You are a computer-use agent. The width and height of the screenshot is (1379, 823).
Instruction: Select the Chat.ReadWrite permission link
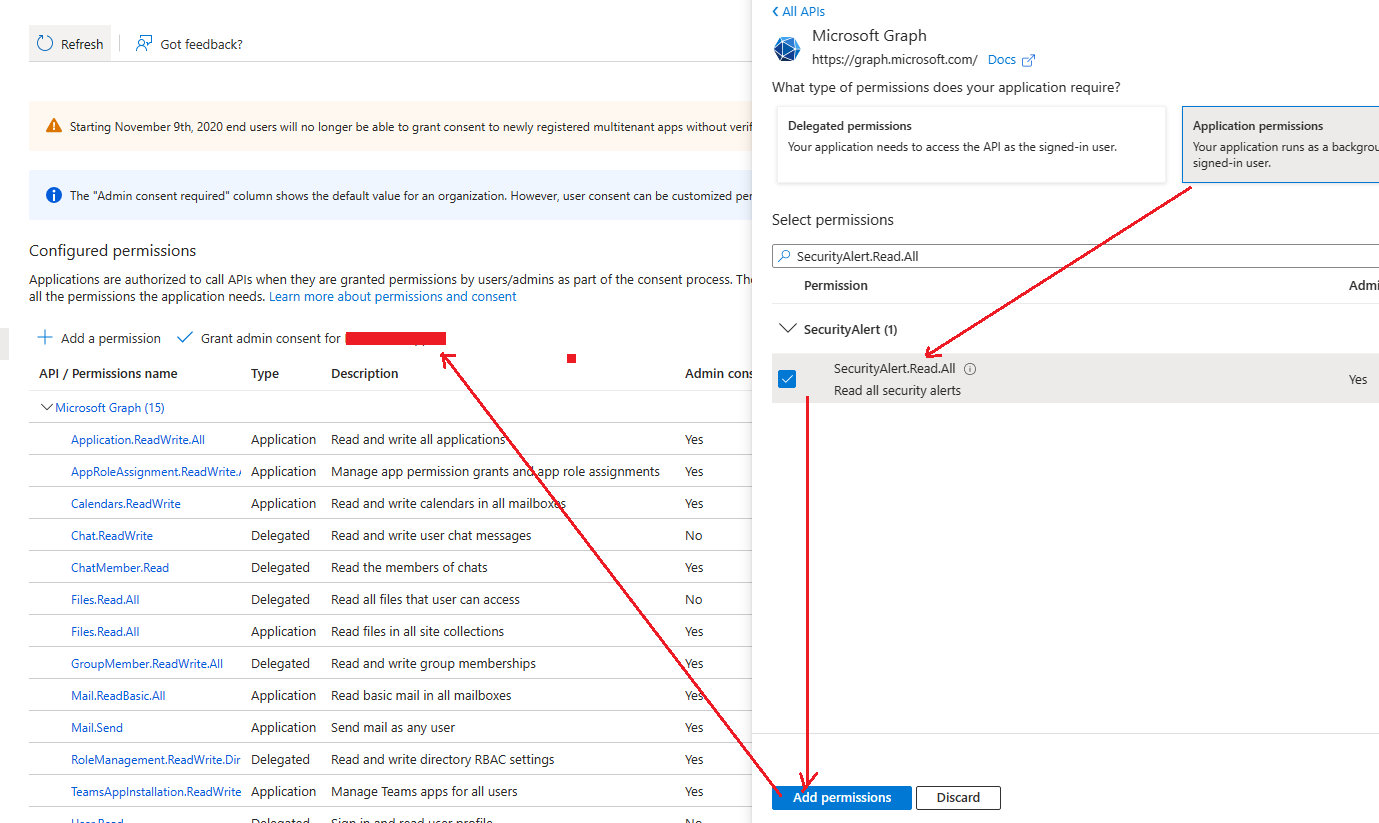pos(112,536)
